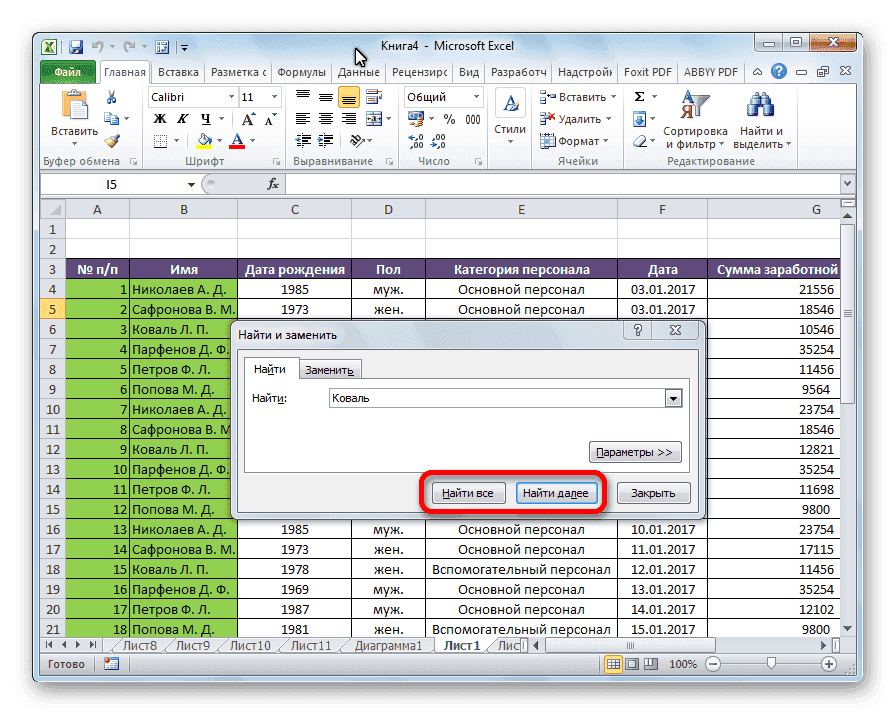896x715 pixels.
Task: Open the Стили (Styles) gallery icon
Action: [511, 101]
